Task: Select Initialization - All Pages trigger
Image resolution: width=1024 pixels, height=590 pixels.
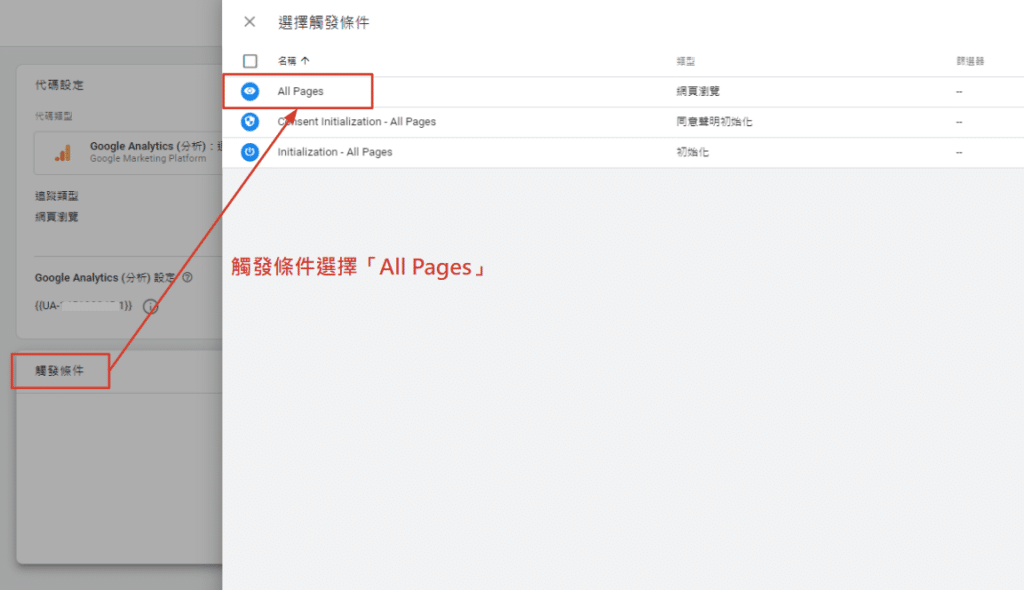Action: tap(335, 152)
